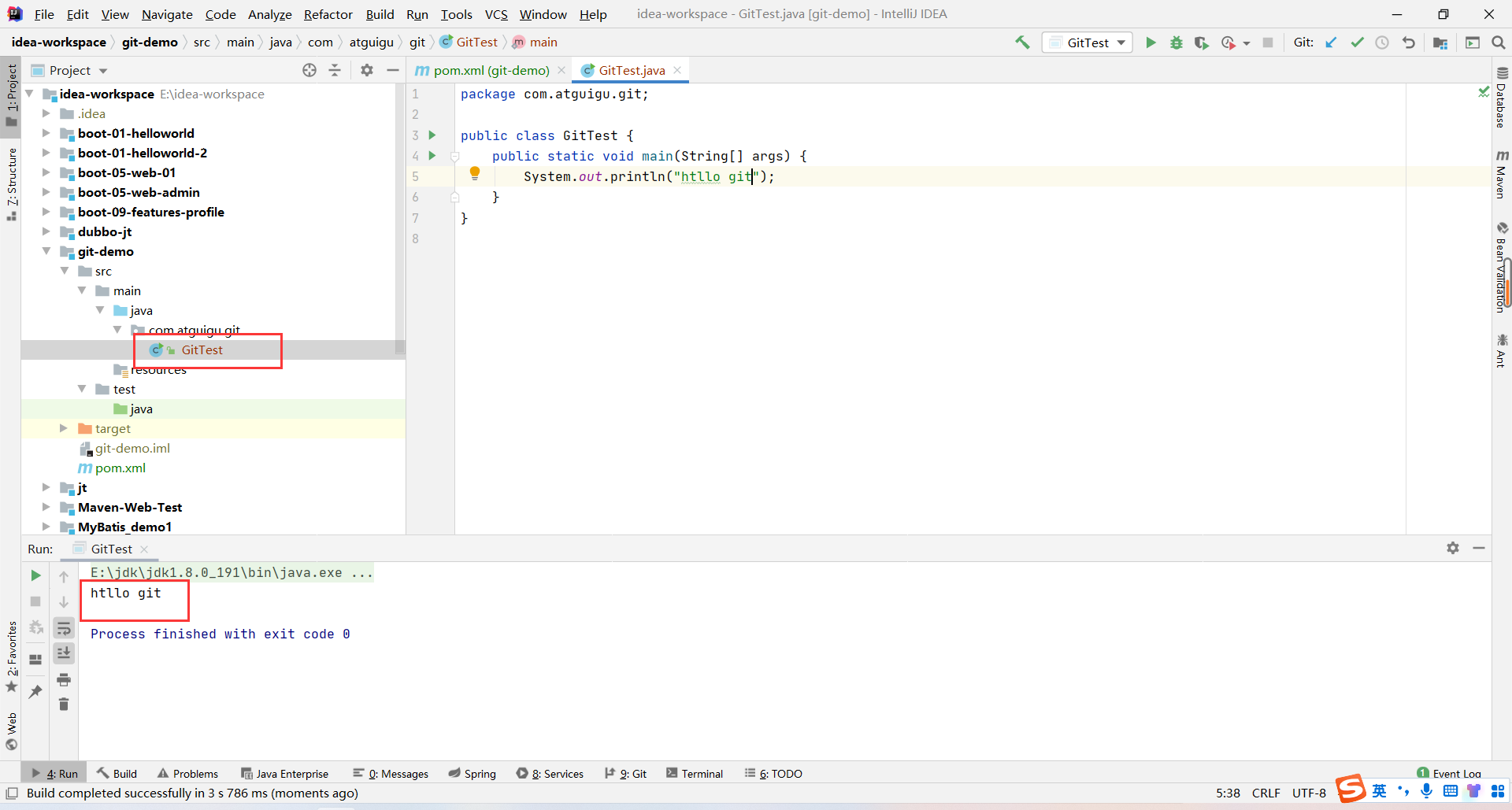Expand the Maven-Web-Test module
Viewport: 1512px width, 810px height.
46,507
